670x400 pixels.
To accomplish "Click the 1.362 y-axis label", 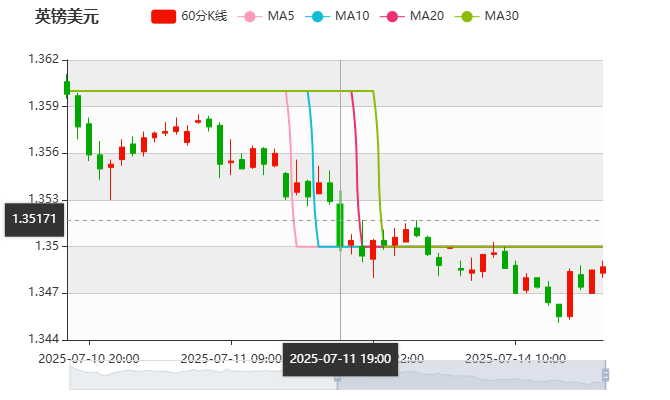I will (43, 59).
